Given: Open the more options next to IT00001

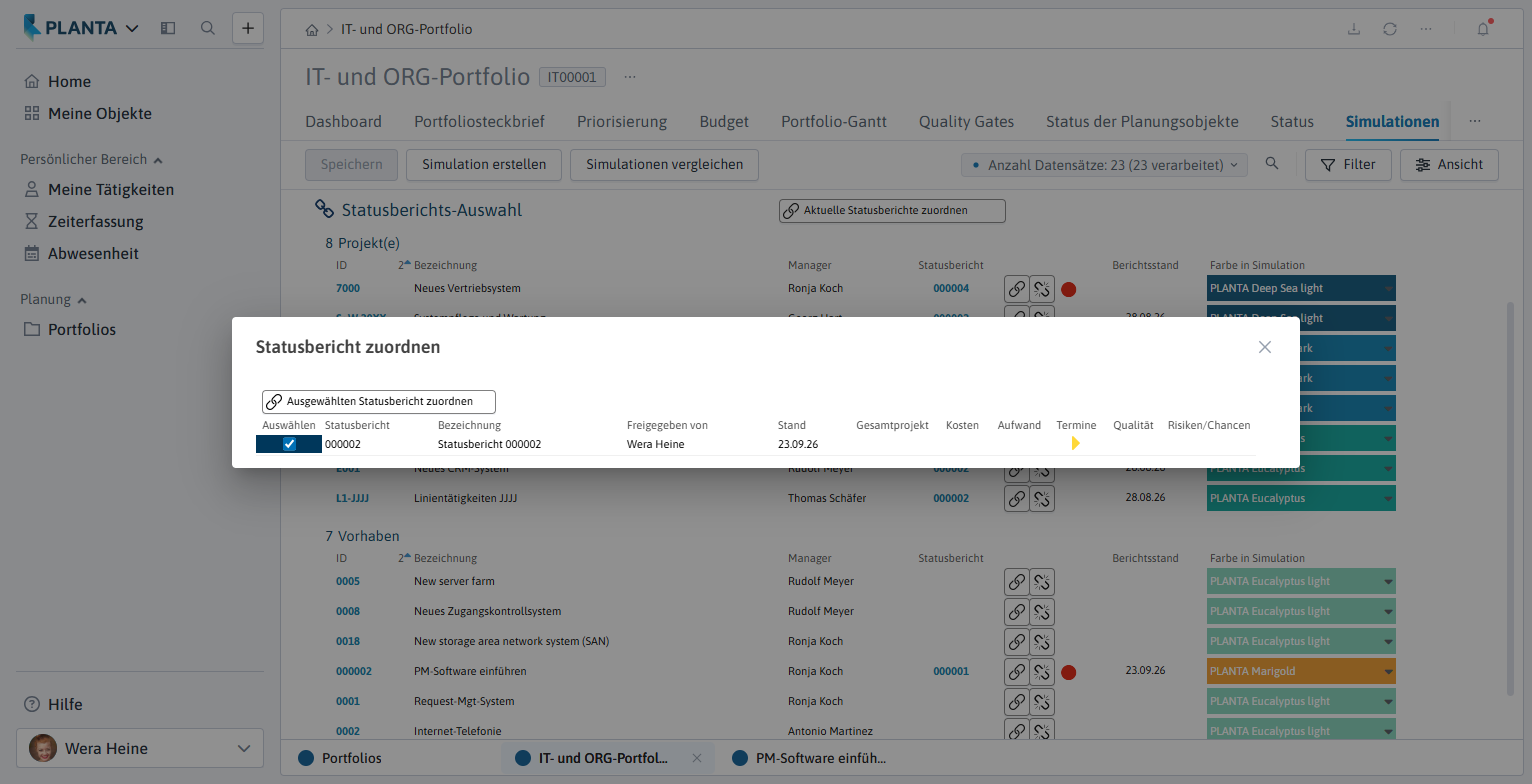Looking at the screenshot, I should 630,77.
